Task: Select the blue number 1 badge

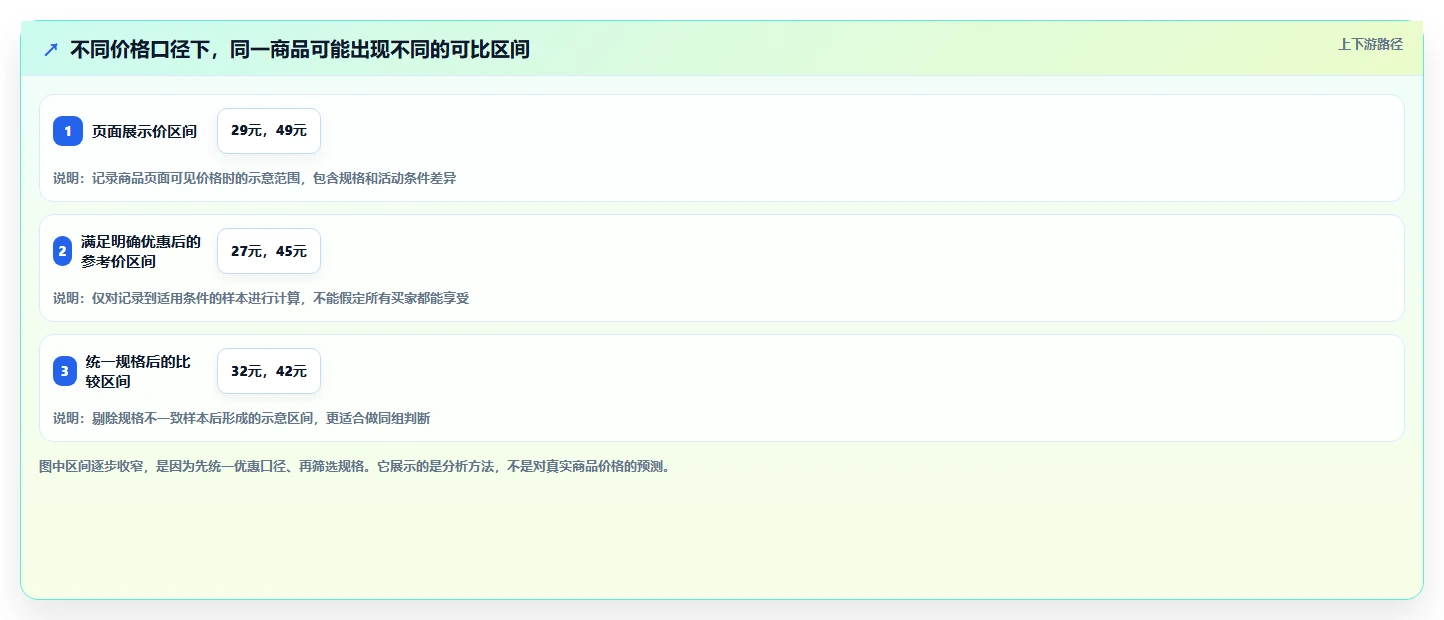Action: pyautogui.click(x=68, y=131)
